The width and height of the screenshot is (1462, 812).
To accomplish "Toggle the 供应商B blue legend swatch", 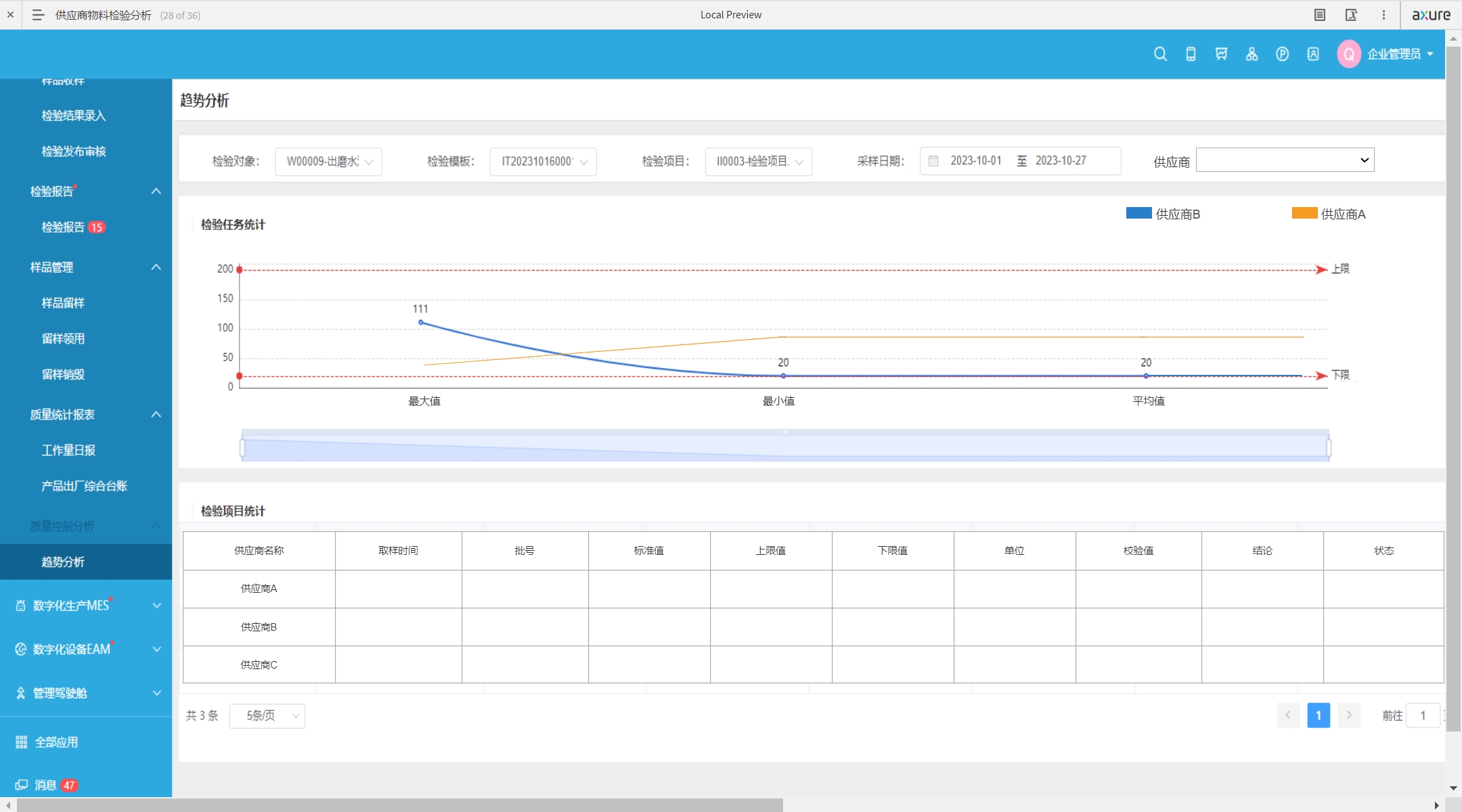I will 1138,213.
